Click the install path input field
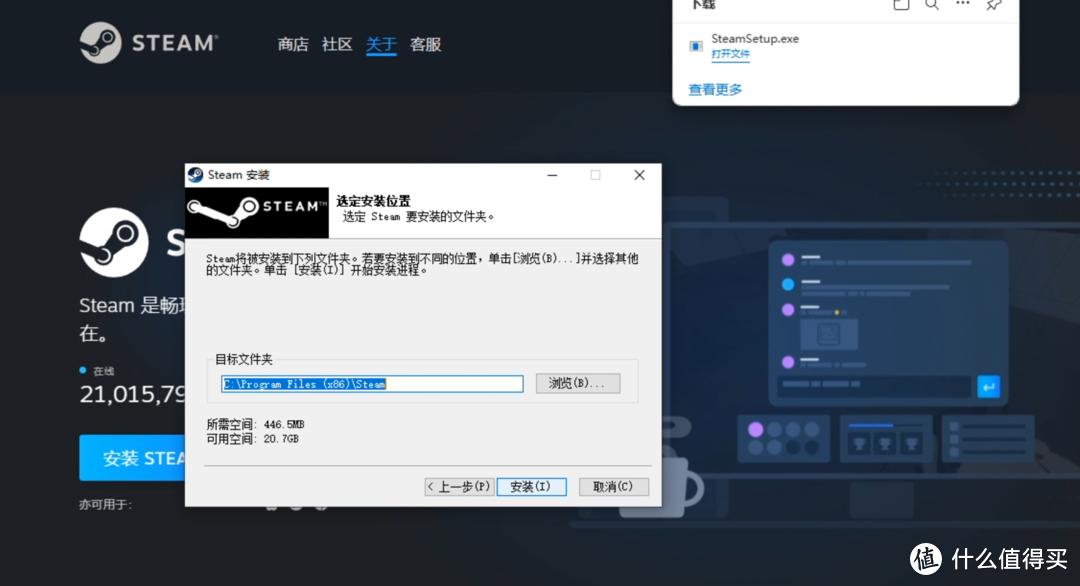This screenshot has width=1080, height=586. pos(370,384)
